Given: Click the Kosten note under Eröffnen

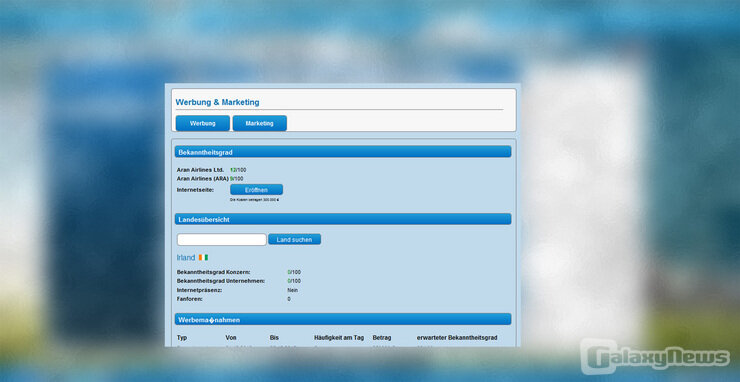Looking at the screenshot, I should coord(255,200).
